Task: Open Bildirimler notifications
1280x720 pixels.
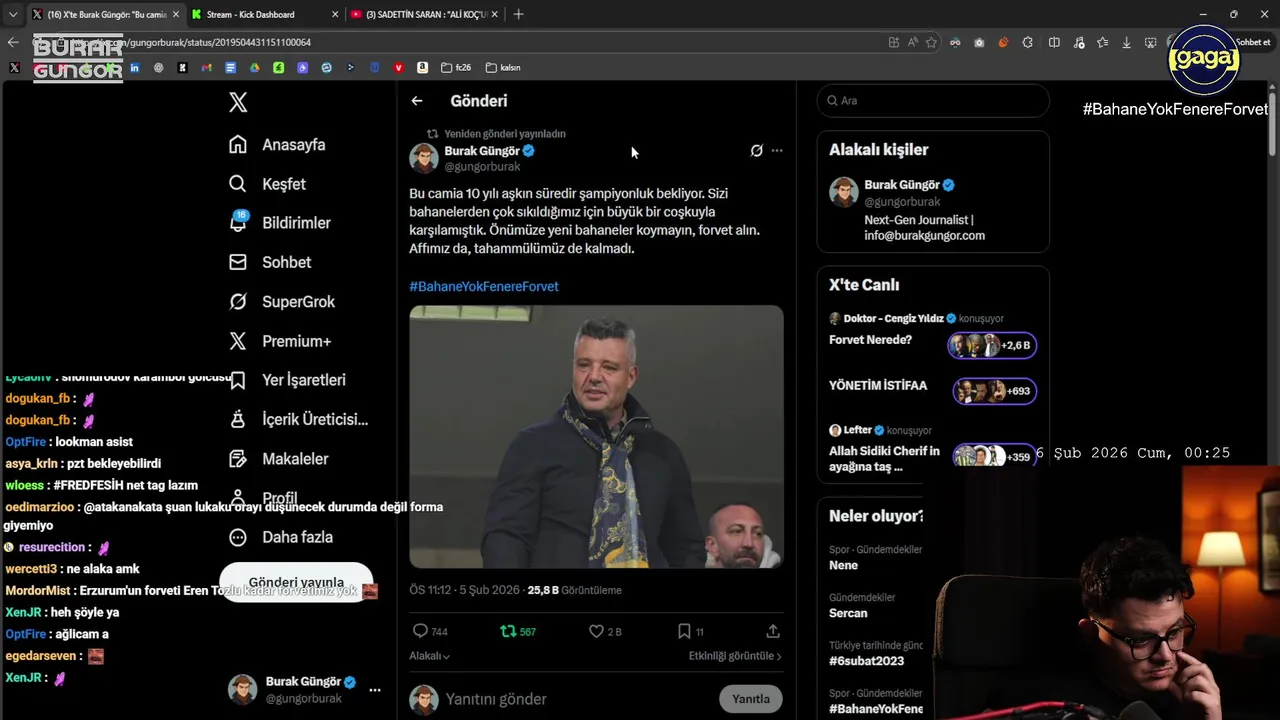Action: 279,223
